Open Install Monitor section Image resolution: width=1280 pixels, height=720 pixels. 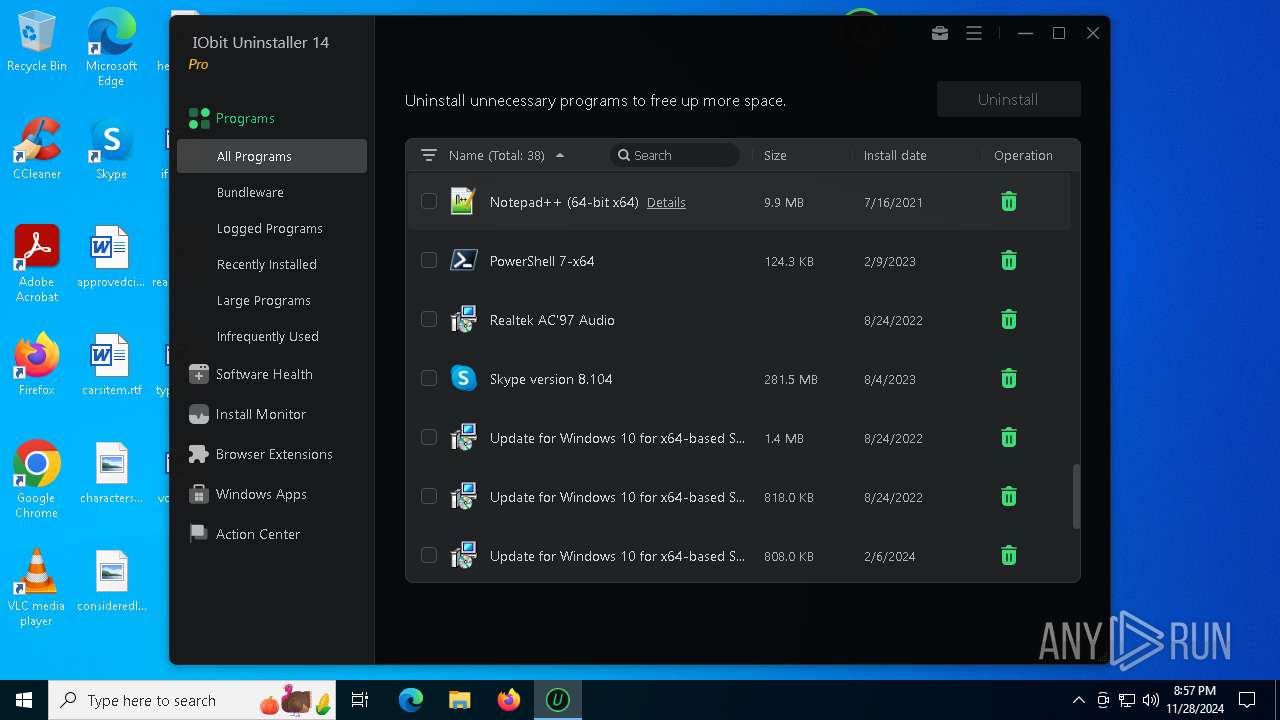pyautogui.click(x=247, y=414)
